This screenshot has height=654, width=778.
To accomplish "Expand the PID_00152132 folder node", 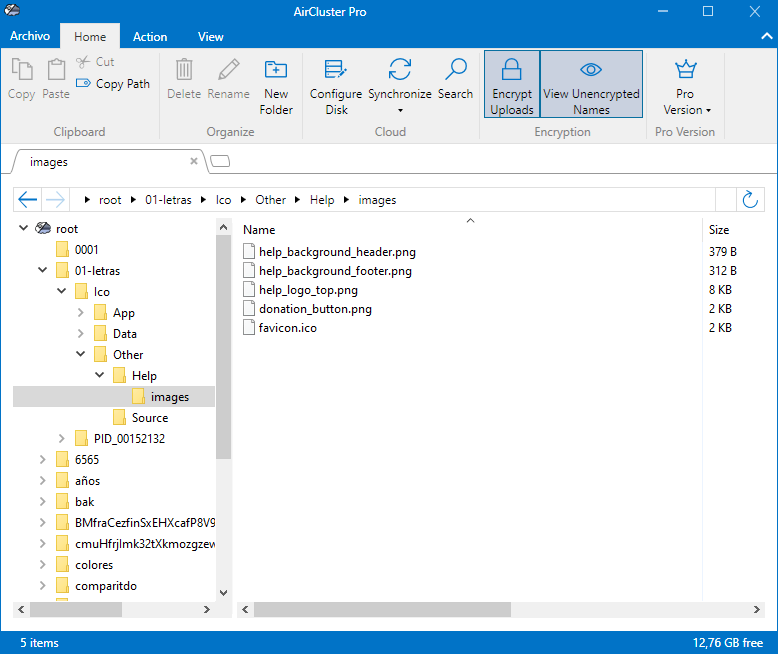I will pyautogui.click(x=61, y=439).
